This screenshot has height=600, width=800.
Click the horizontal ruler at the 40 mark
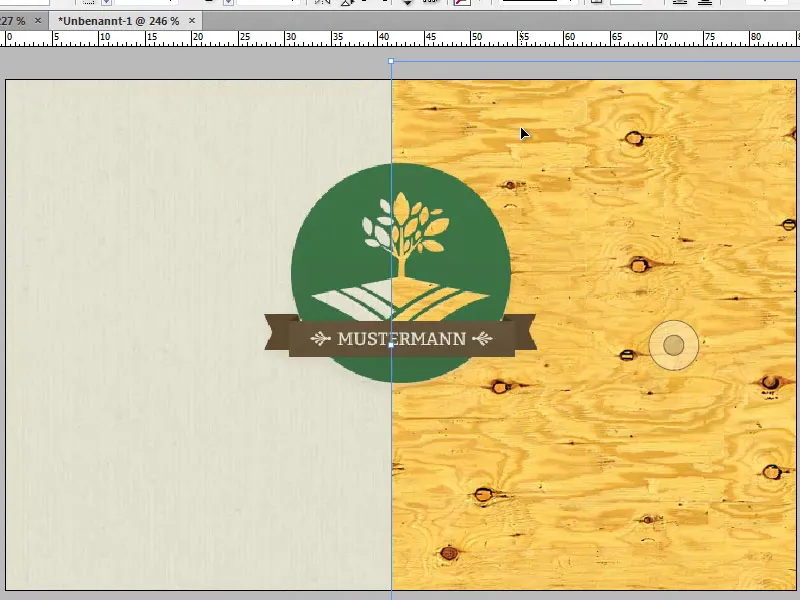[383, 38]
